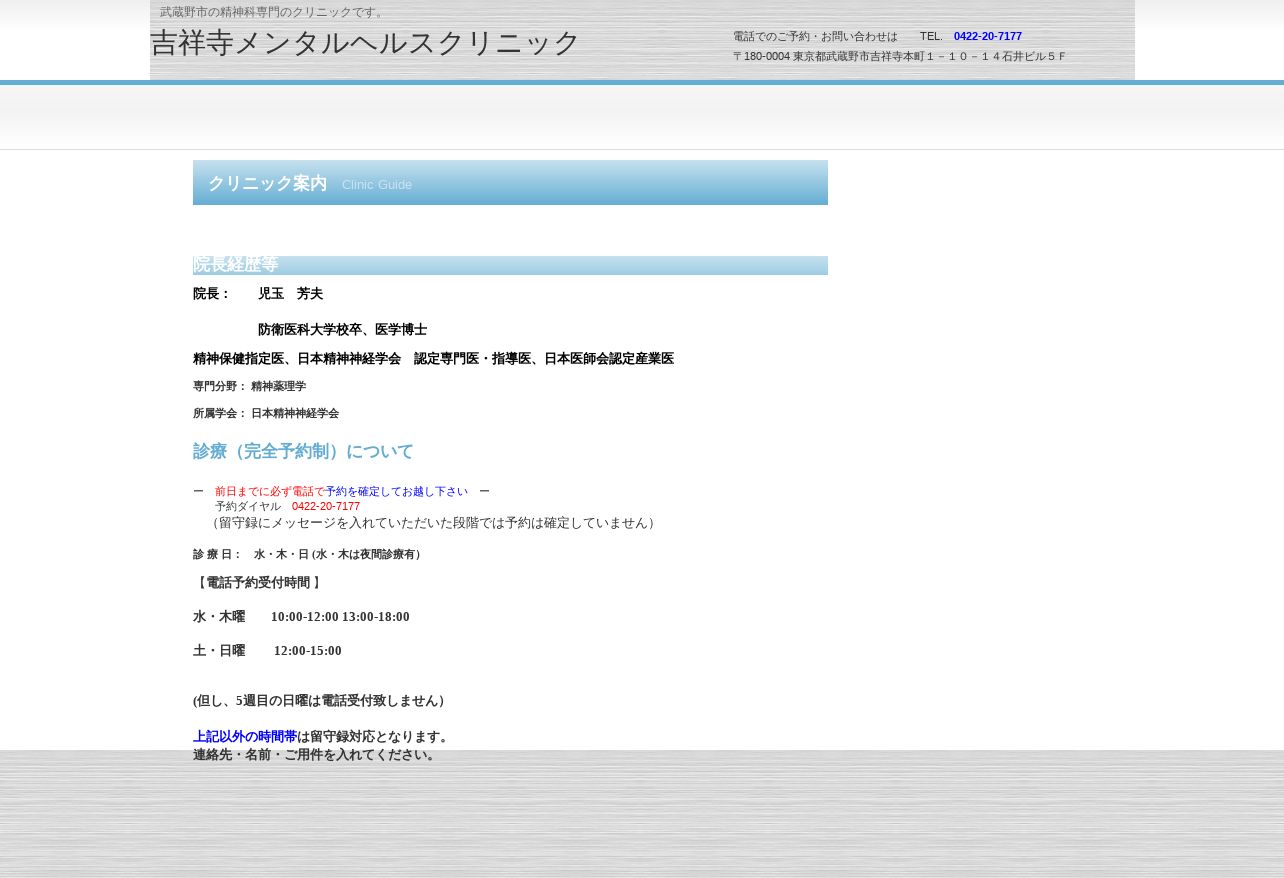The image size is (1284, 878).
Task: Click the header phone number 0422-20-7177
Action: (x=987, y=36)
